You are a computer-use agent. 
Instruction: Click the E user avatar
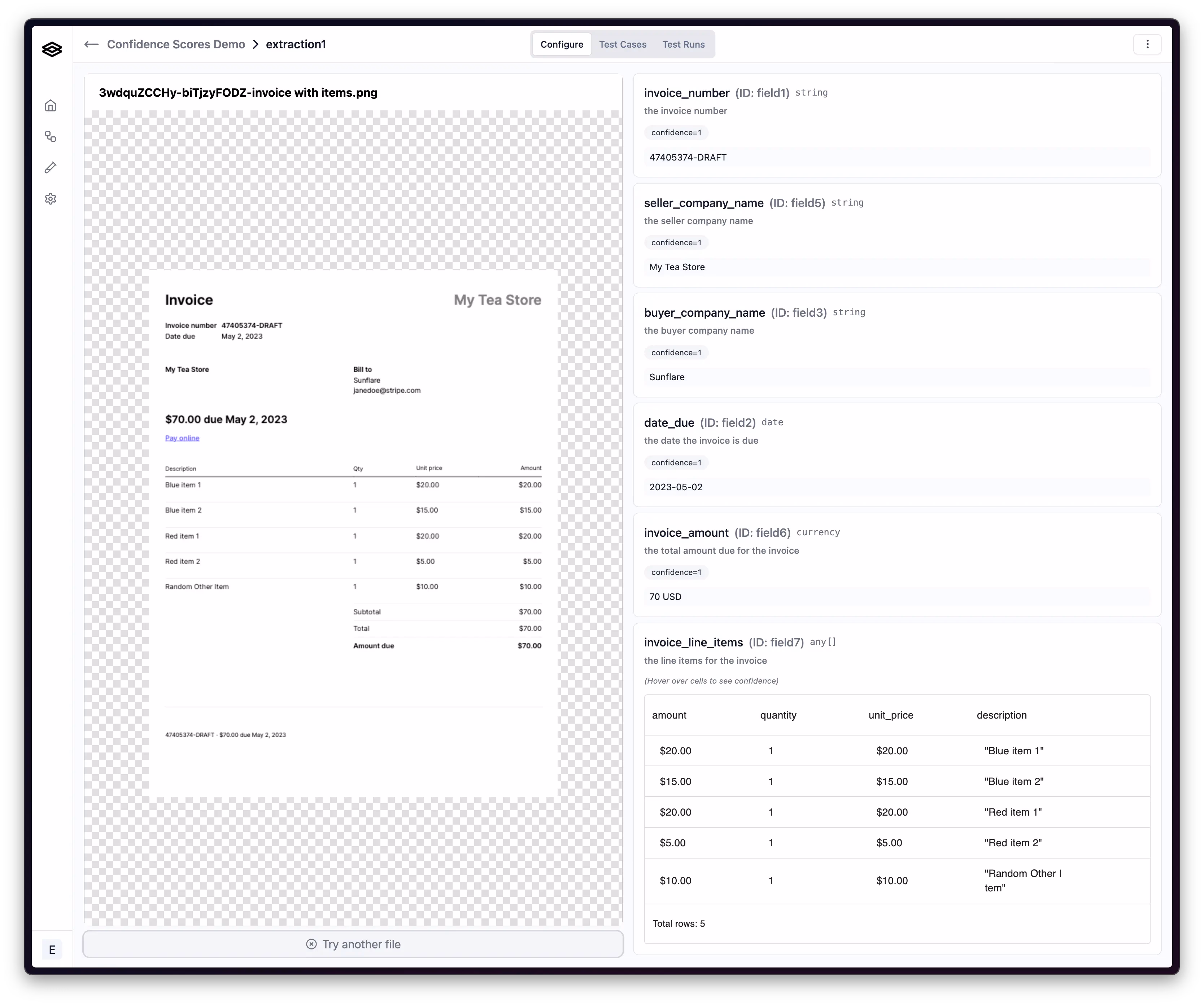point(52,949)
